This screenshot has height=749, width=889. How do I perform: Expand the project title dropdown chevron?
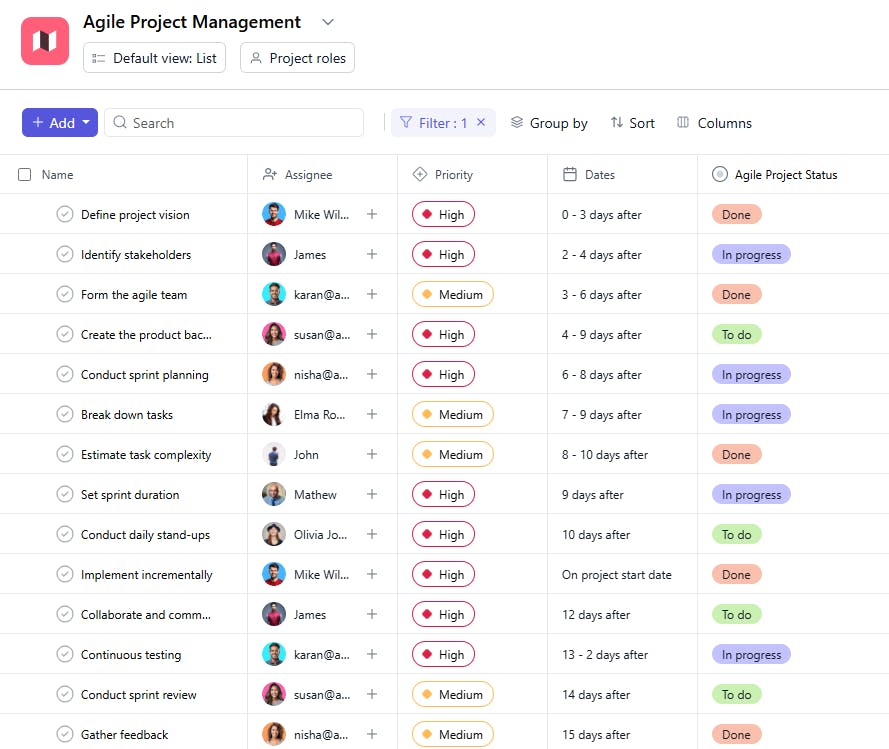(328, 22)
